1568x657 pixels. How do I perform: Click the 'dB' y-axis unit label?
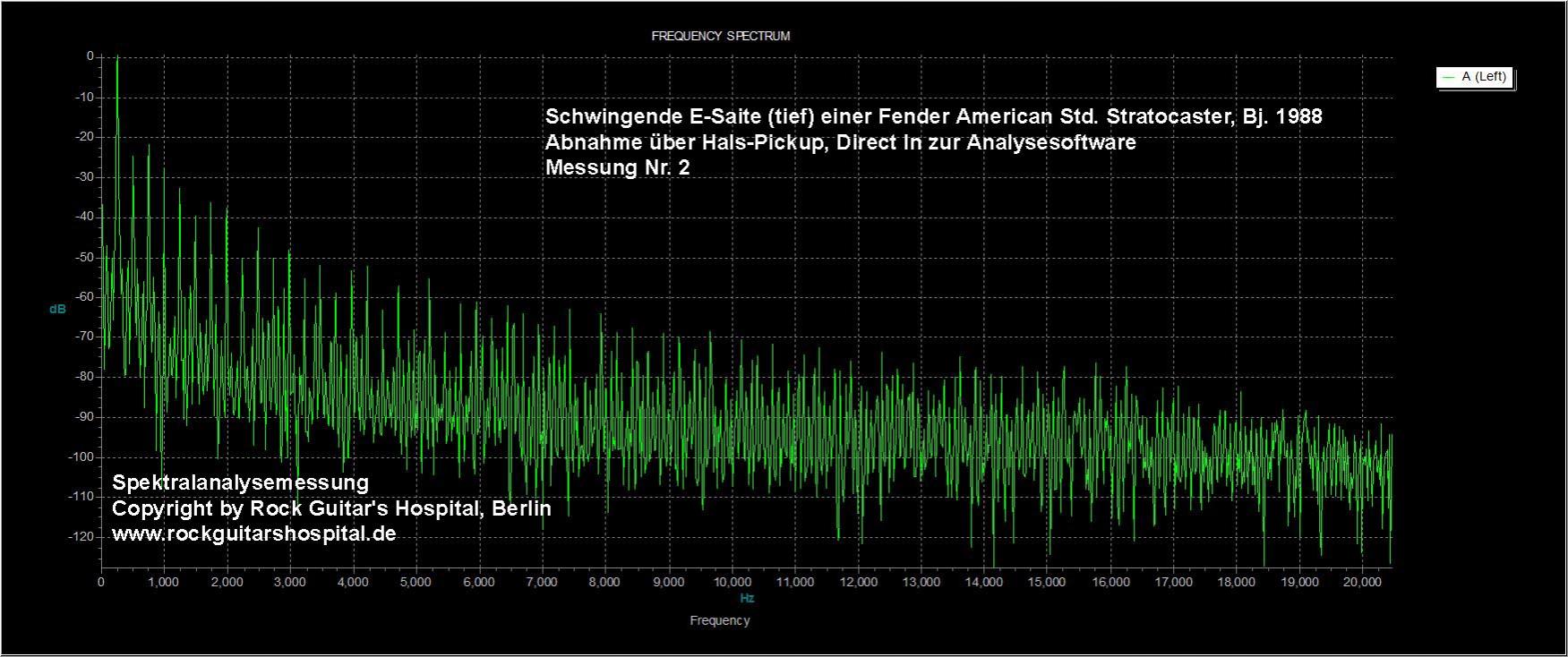[x=57, y=309]
